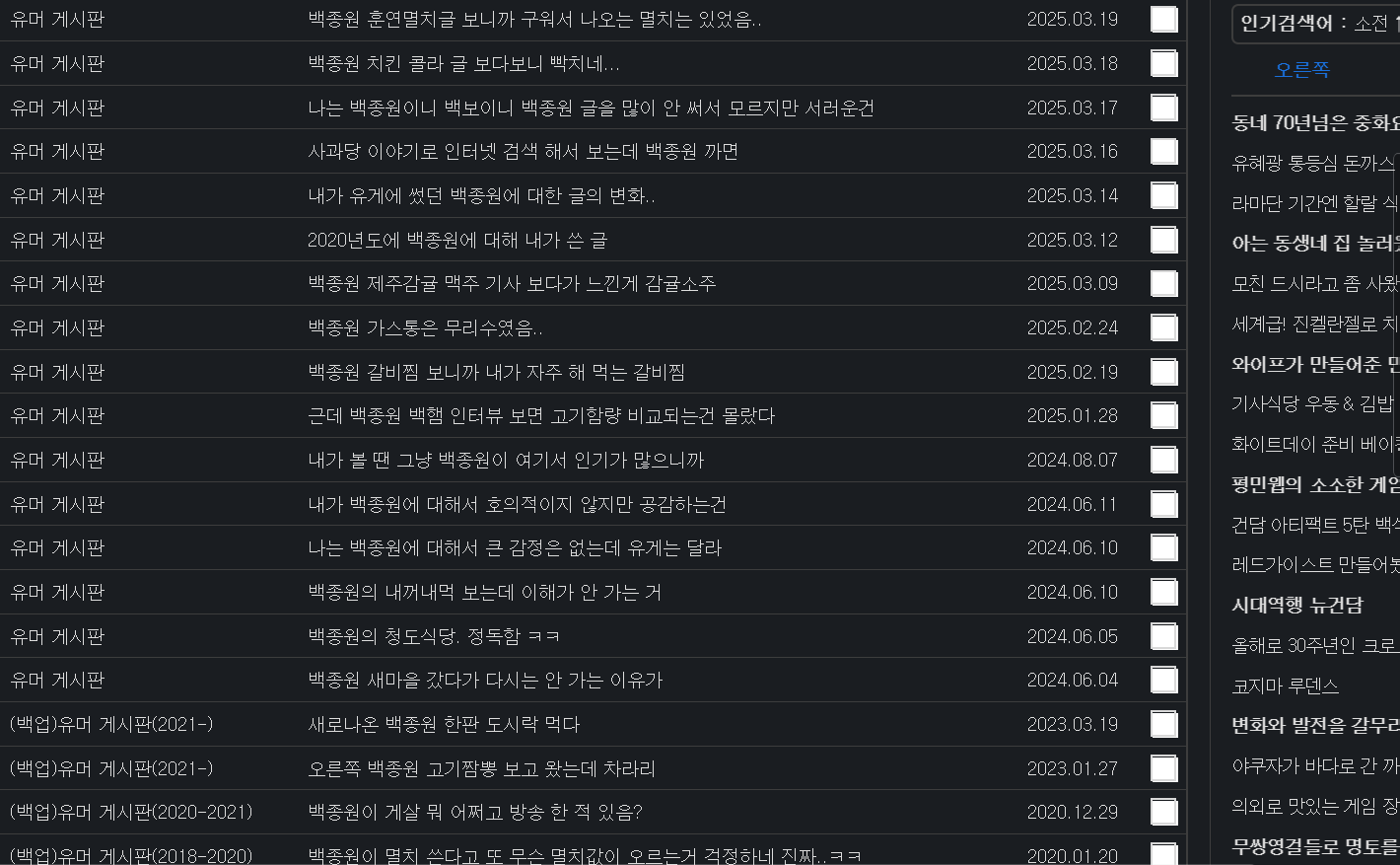Image resolution: width=1400 pixels, height=865 pixels.
Task: Check the box on the 2020.12.29 post row
Action: (x=1163, y=812)
